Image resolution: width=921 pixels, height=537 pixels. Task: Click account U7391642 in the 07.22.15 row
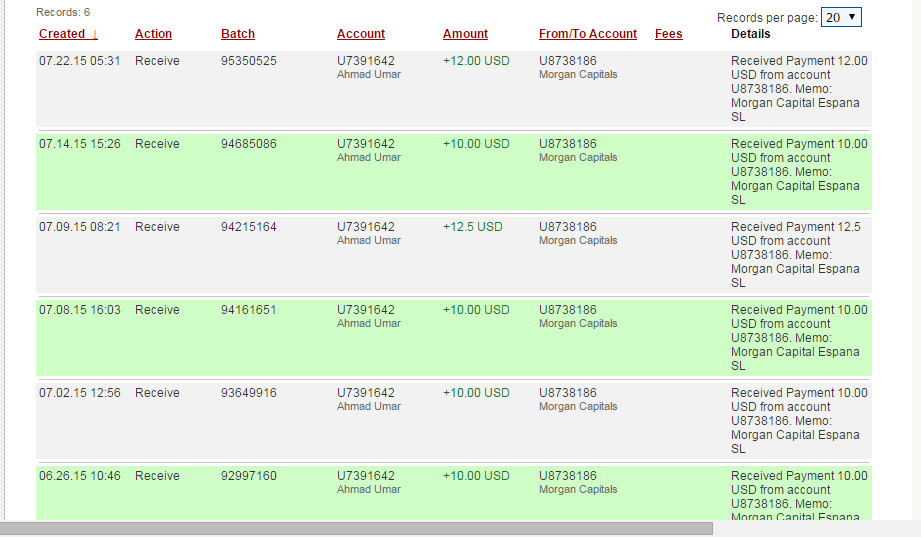(x=366, y=61)
